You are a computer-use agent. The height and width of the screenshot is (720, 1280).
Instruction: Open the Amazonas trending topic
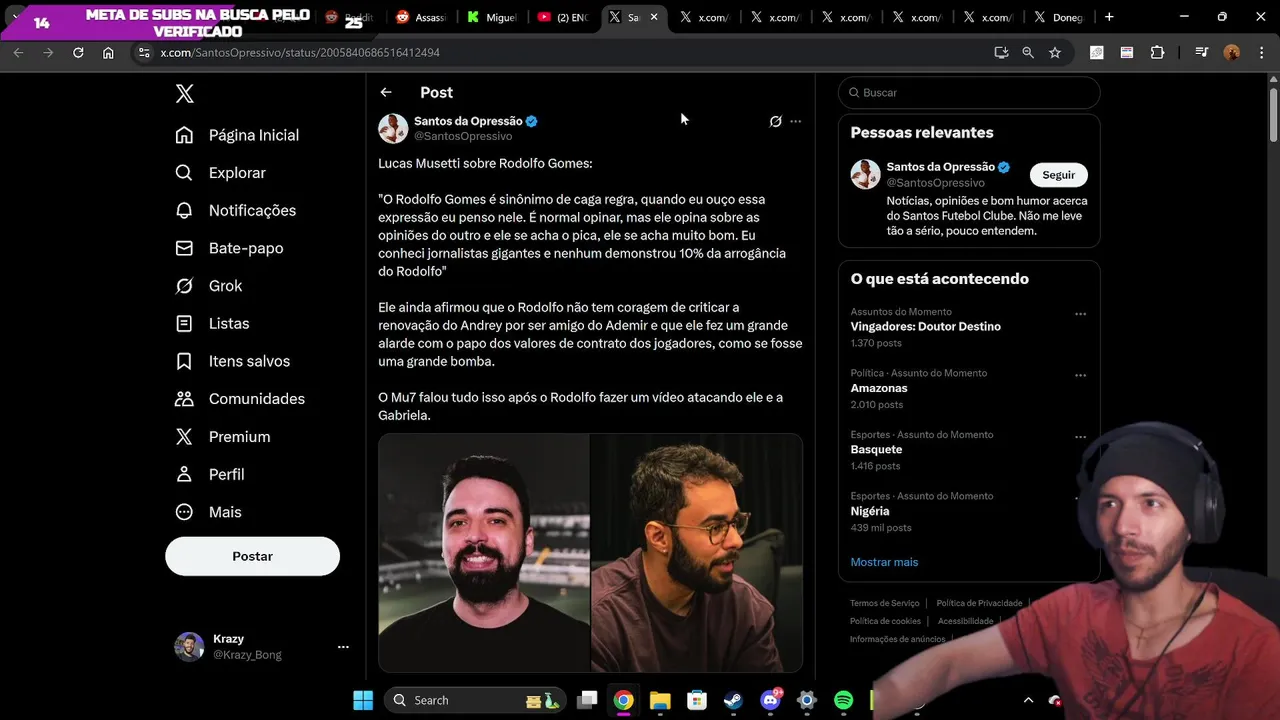point(879,388)
